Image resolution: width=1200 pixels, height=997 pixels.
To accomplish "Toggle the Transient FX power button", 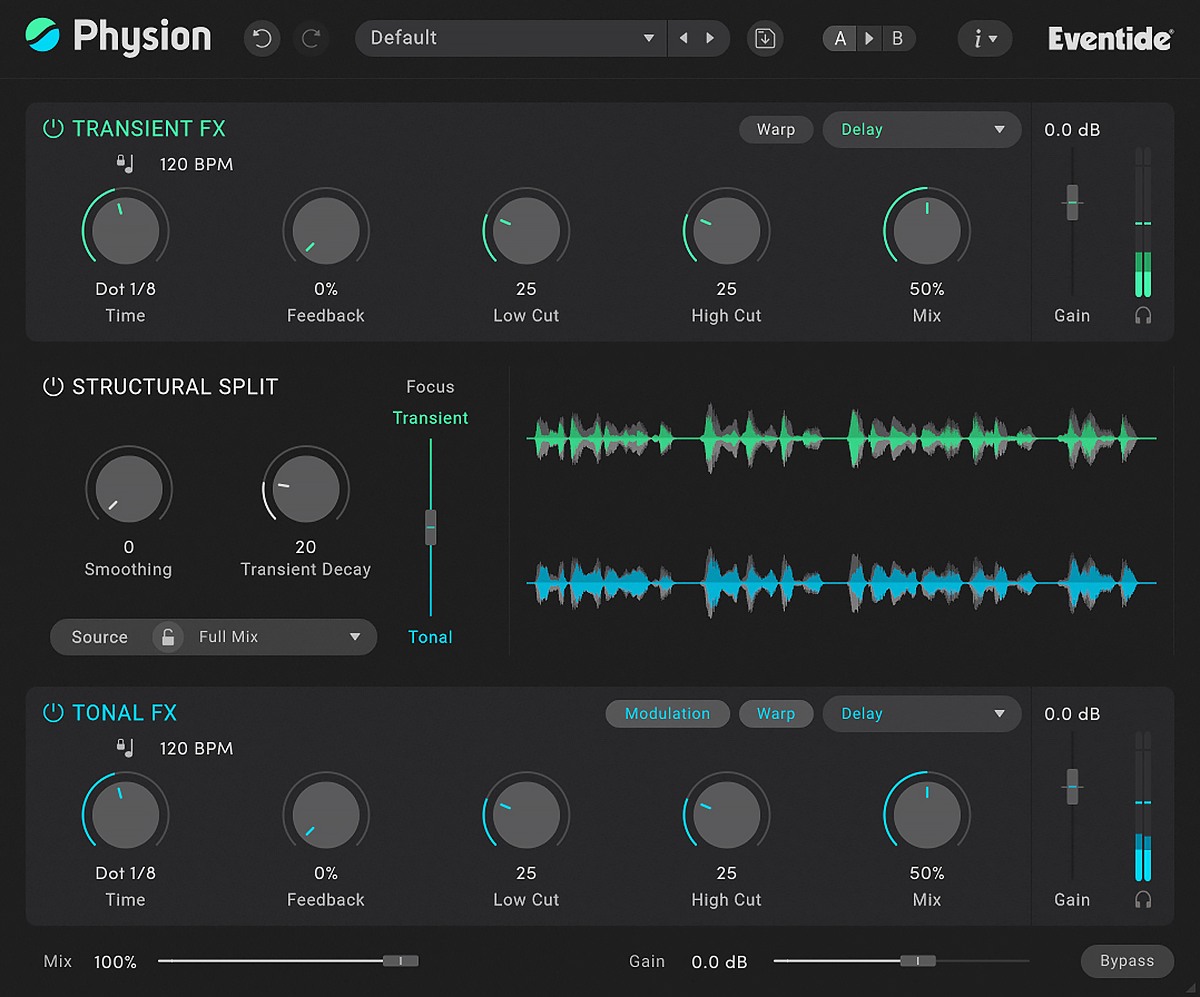I will (52, 129).
